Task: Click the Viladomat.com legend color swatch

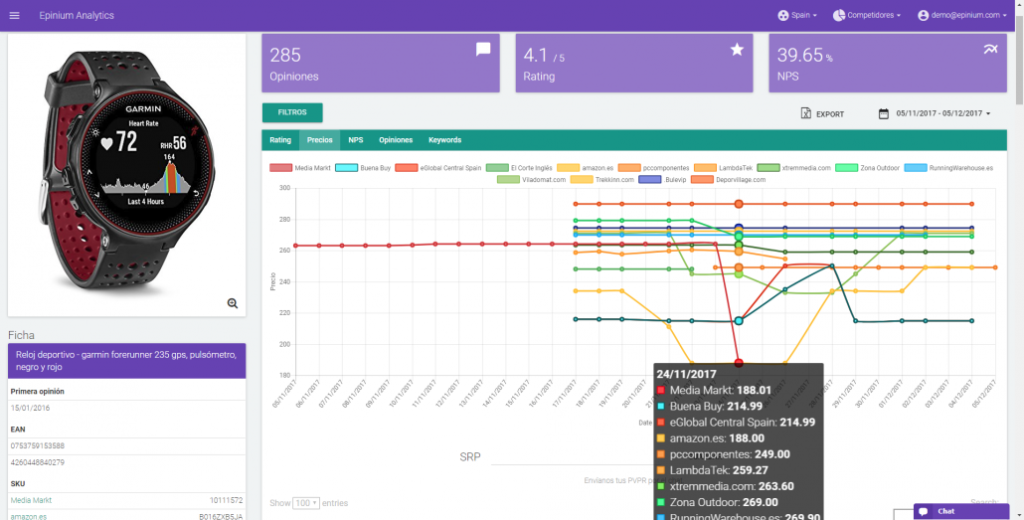Action: (508, 180)
